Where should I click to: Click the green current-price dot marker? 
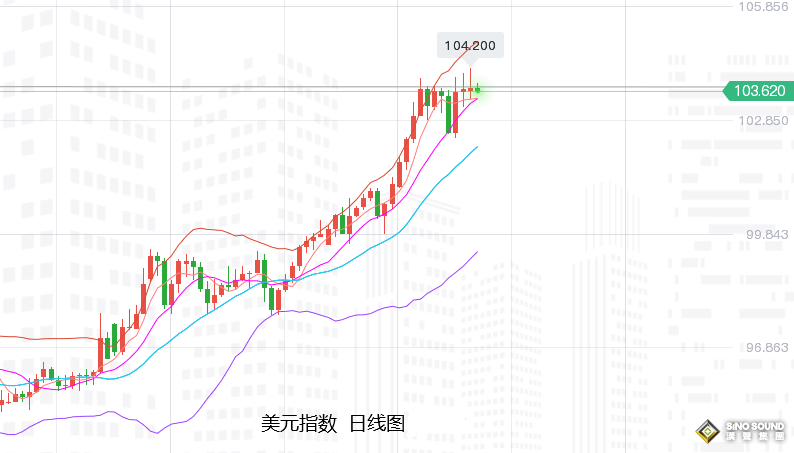tap(478, 90)
